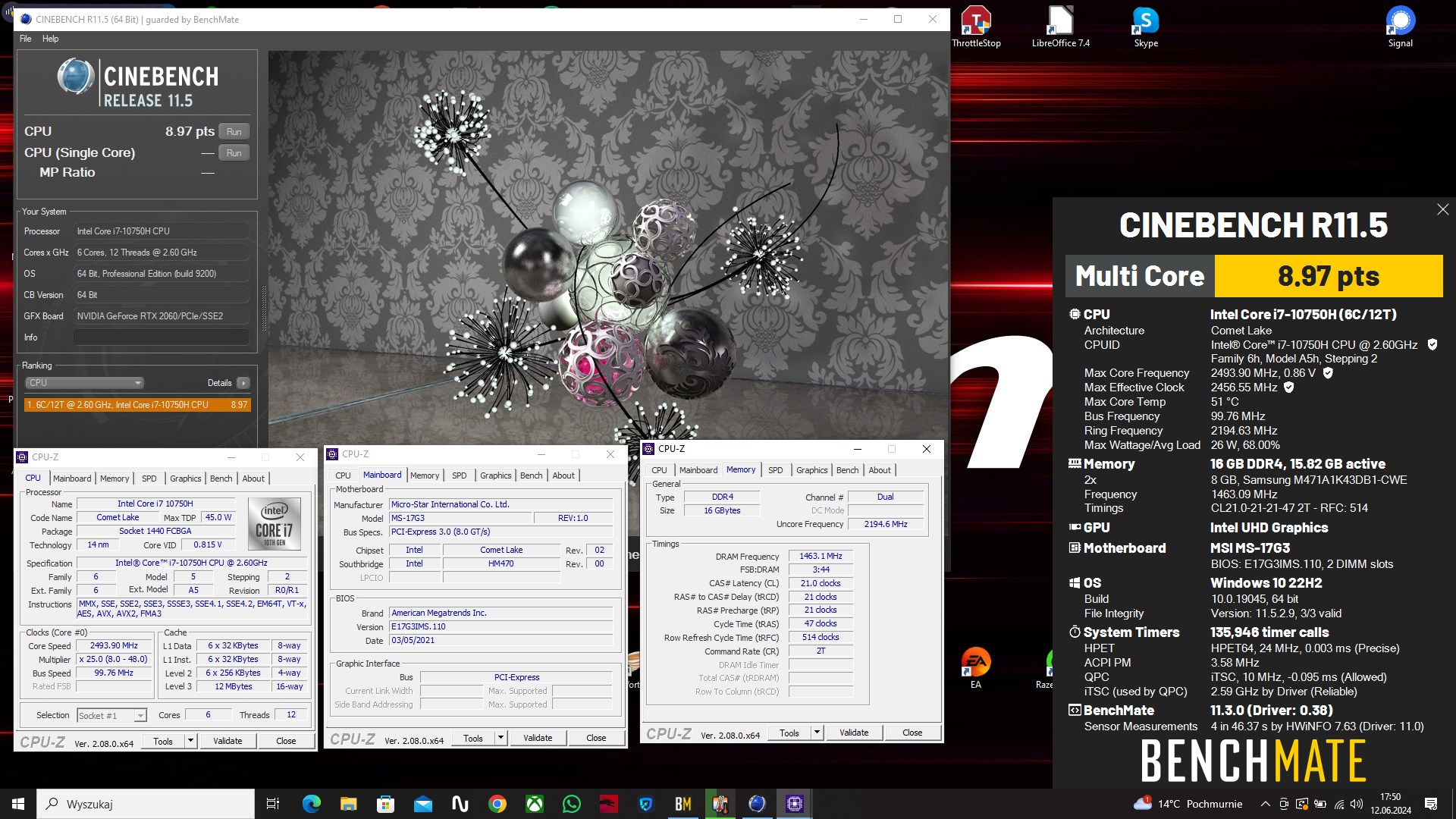Image resolution: width=1456 pixels, height=819 pixels.
Task: Click the Core Speed value 2493.90 MHz
Action: pos(114,645)
